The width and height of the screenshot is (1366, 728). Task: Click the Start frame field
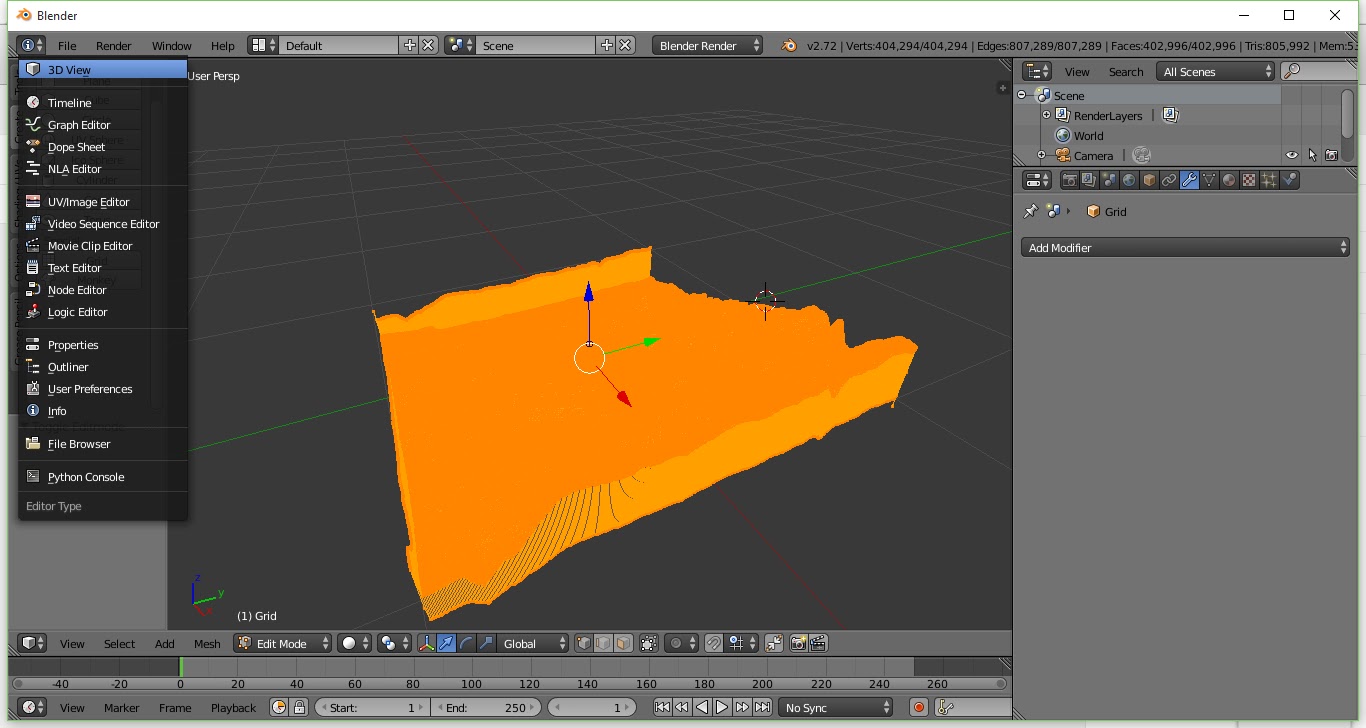point(372,707)
